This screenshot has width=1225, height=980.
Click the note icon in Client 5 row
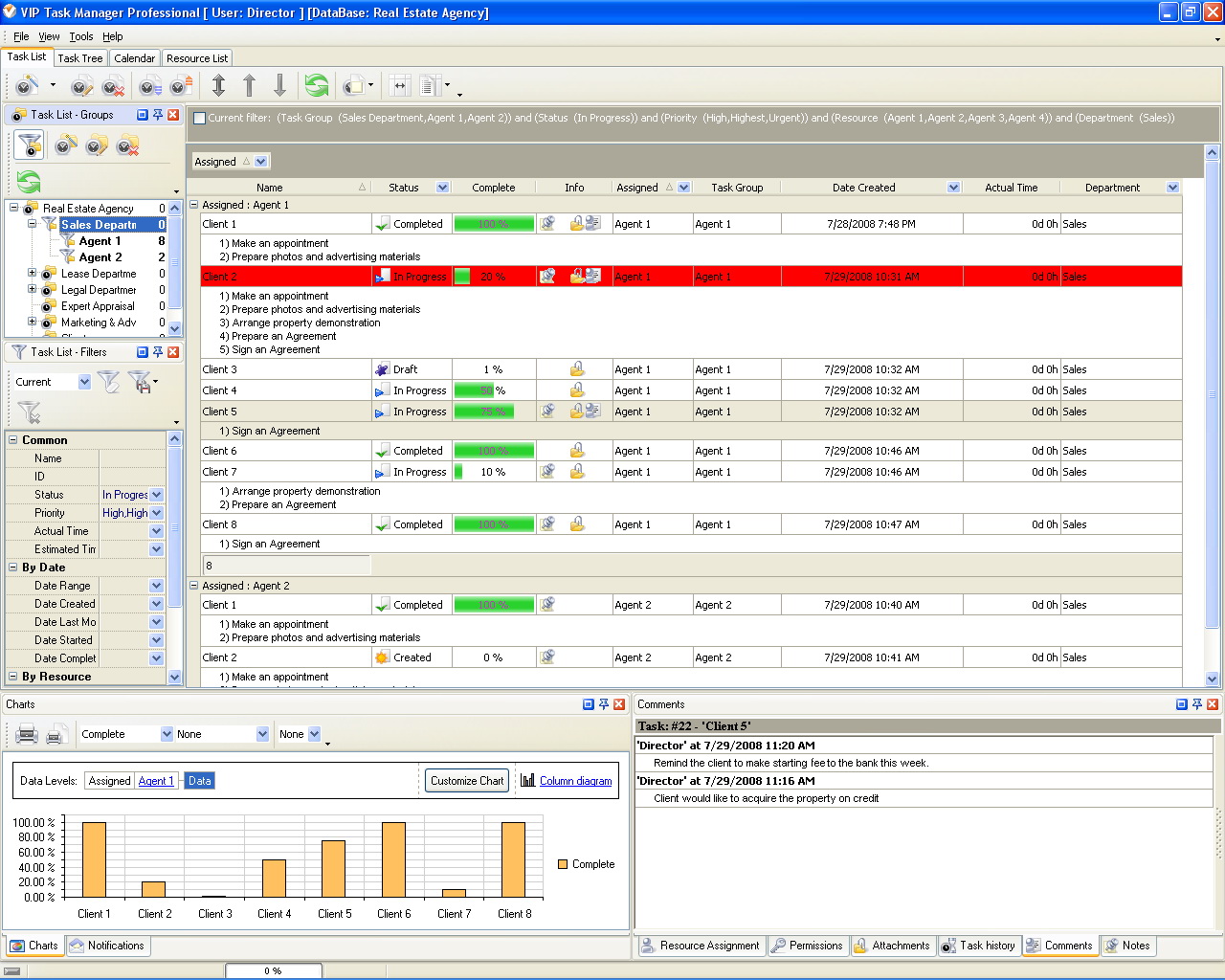pyautogui.click(x=548, y=412)
